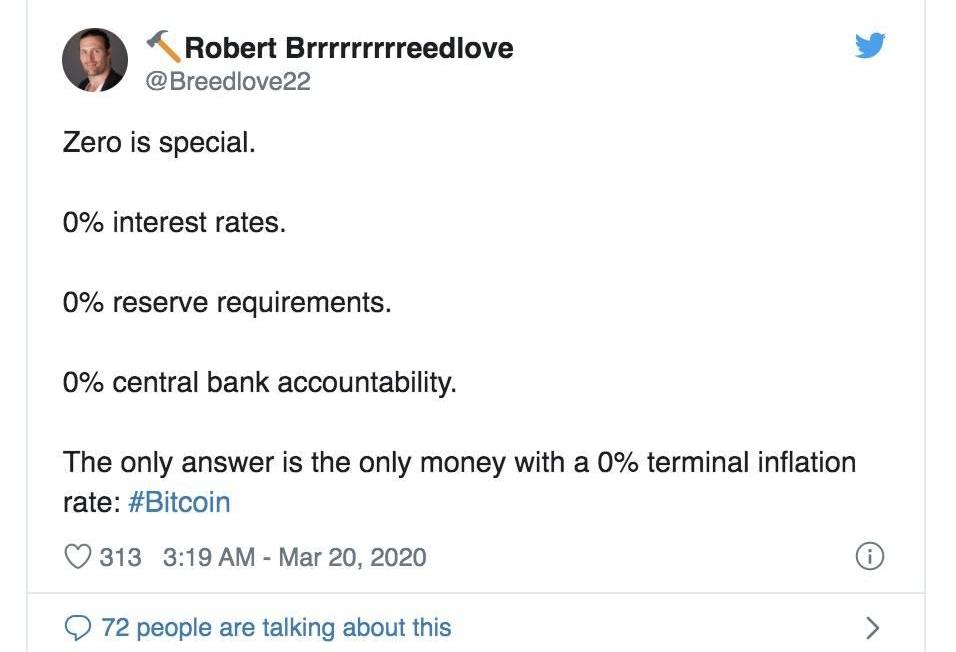Open the "72 people are talking about this" link
This screenshot has height=652, width=956.
(276, 627)
